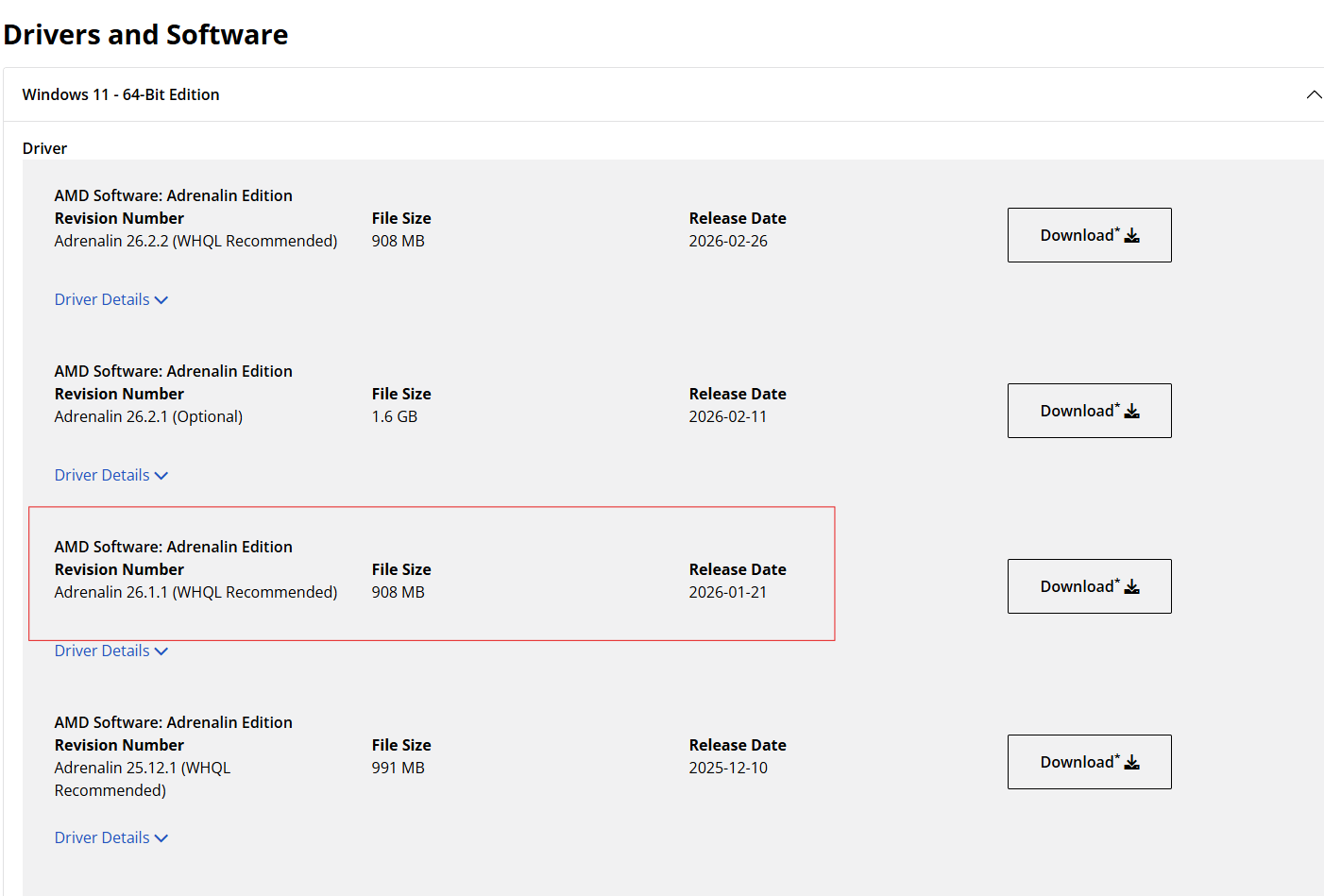This screenshot has height=896, width=1324.
Task: Download Adrenalin 26.2.2 WHQL Recommended driver
Action: 1089,235
